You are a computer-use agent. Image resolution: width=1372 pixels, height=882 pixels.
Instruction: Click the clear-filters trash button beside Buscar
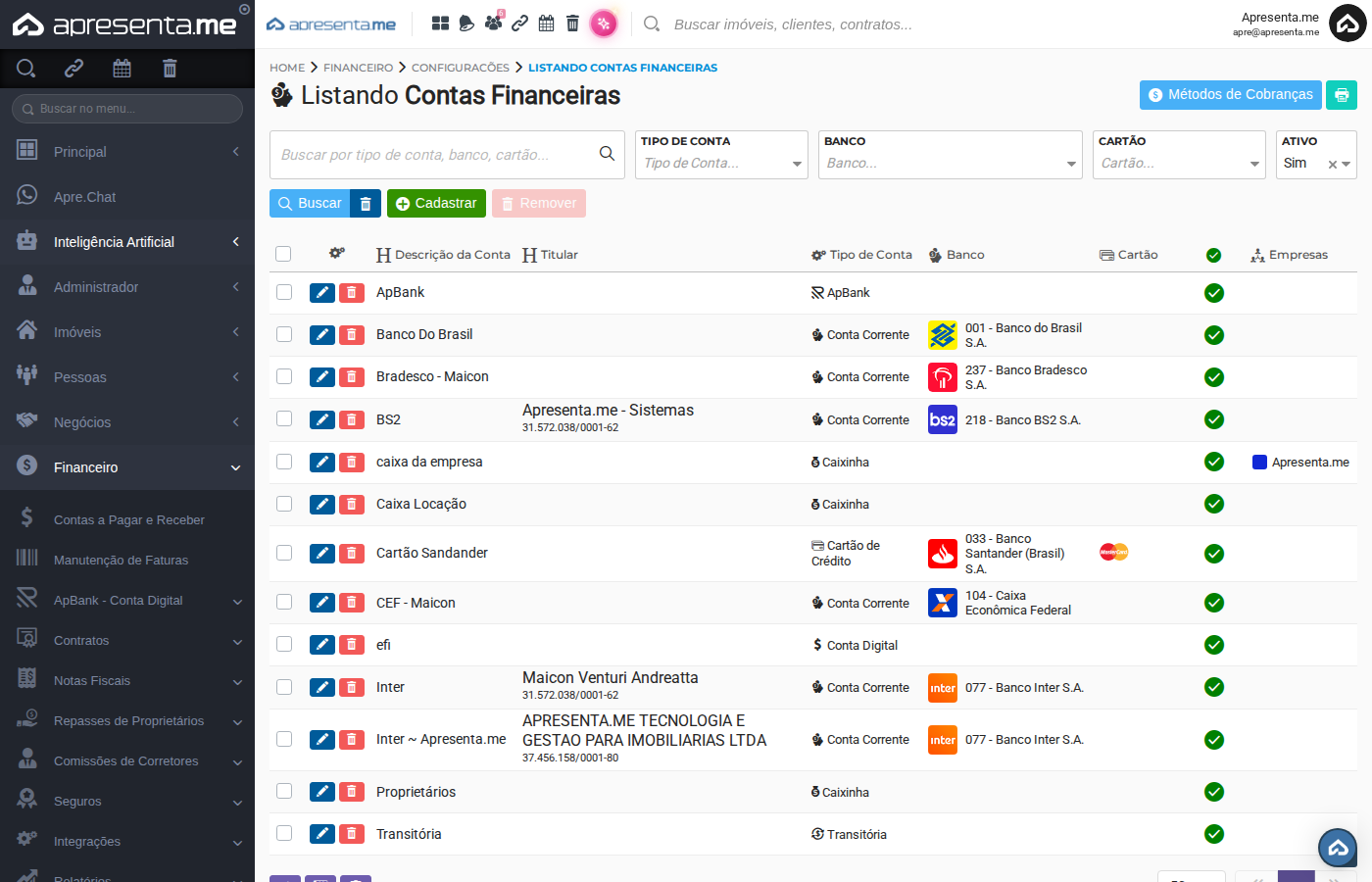tap(366, 203)
